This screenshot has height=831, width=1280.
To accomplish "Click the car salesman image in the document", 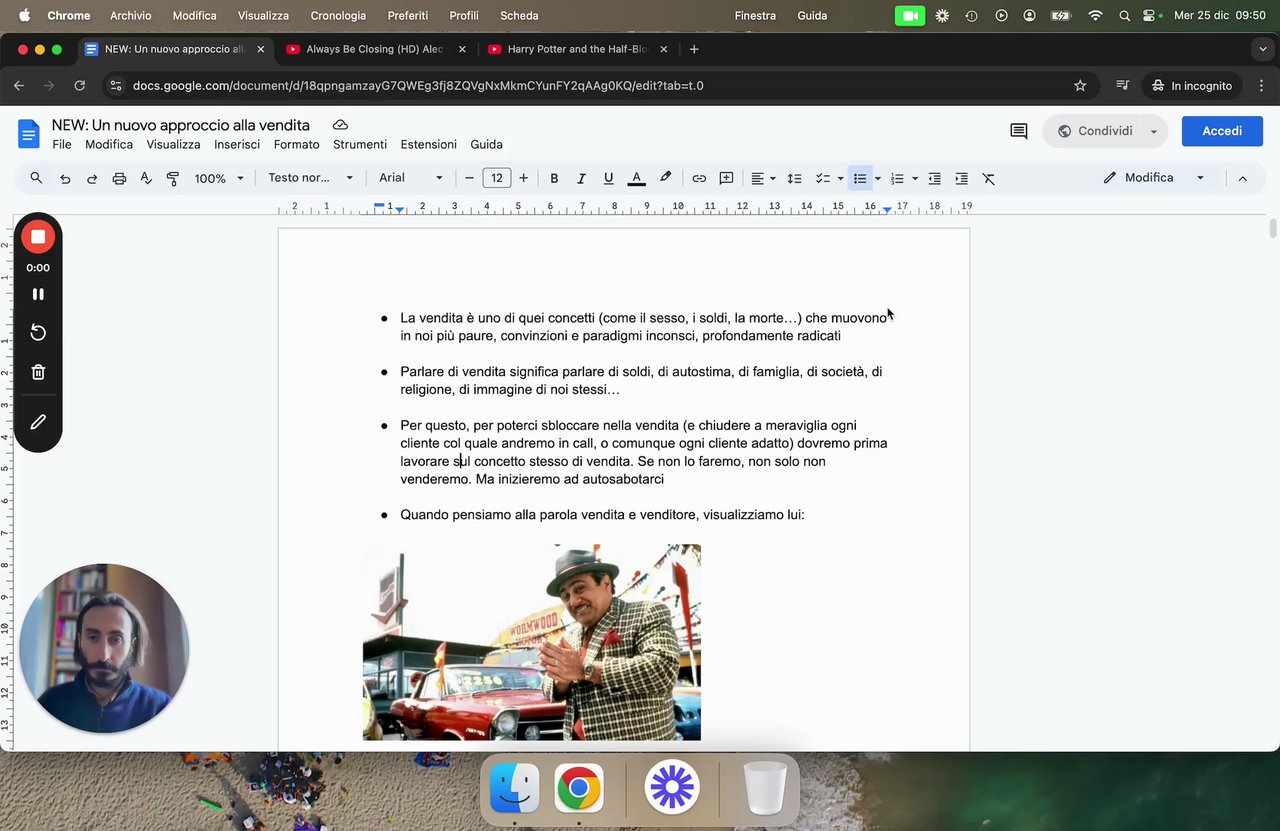I will click(x=532, y=642).
